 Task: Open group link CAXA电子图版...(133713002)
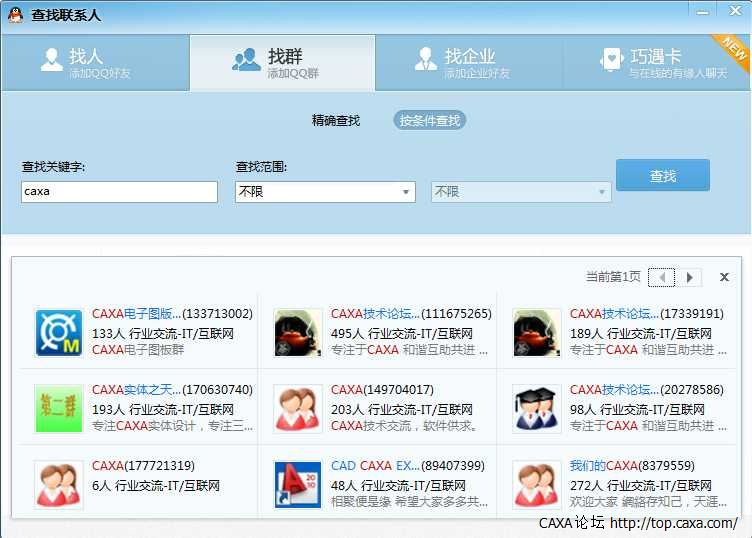(172, 314)
